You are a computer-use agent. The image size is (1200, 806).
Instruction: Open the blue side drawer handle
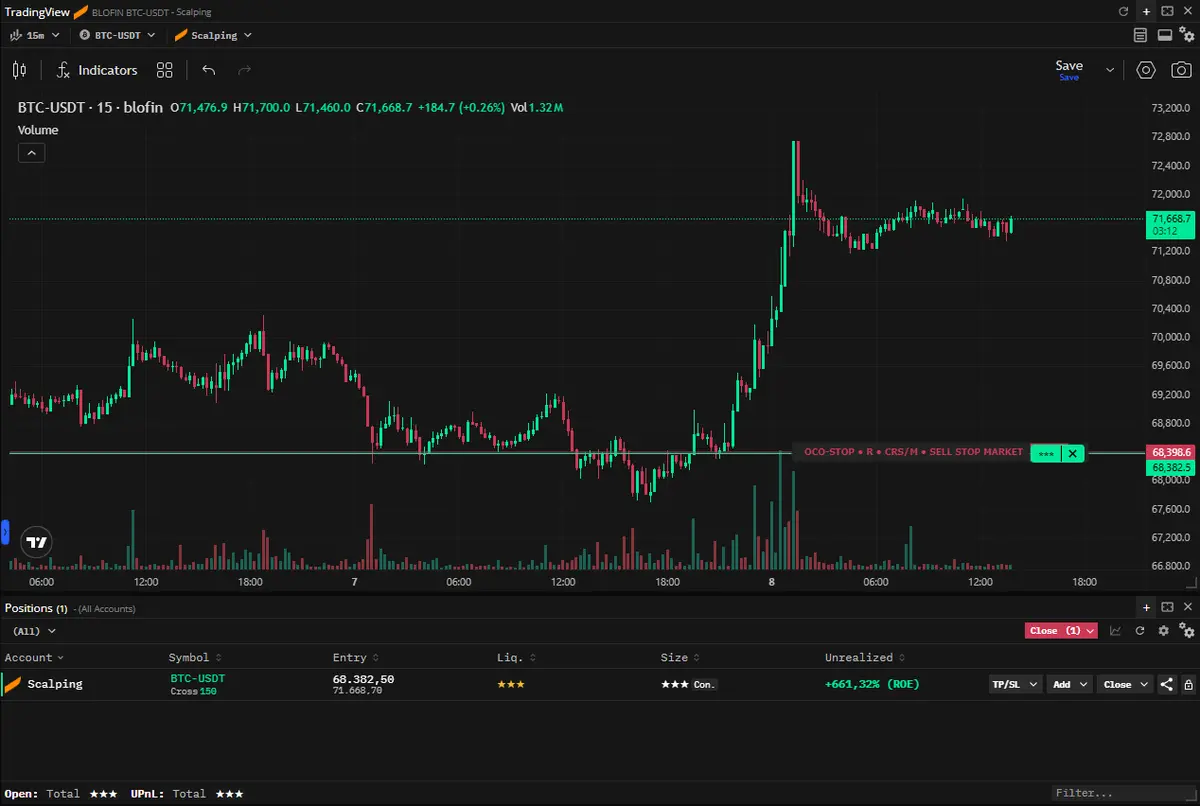click(4, 531)
